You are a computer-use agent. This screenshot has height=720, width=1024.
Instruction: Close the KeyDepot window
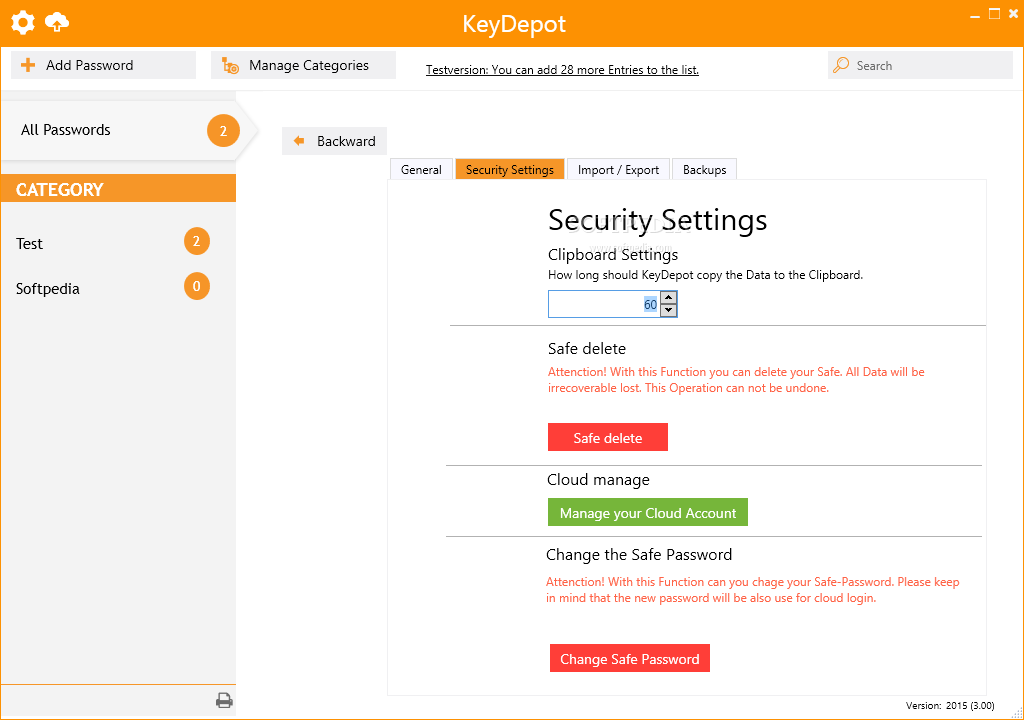[x=1013, y=14]
